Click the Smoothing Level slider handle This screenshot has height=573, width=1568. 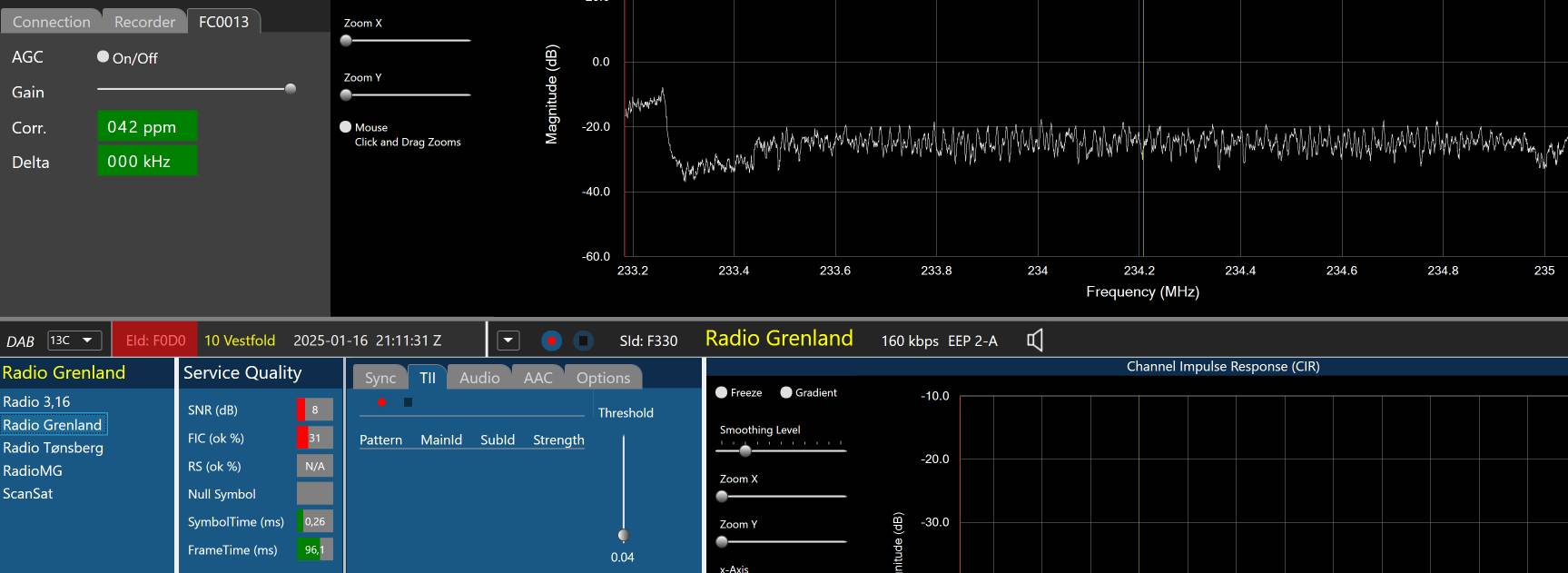point(745,450)
